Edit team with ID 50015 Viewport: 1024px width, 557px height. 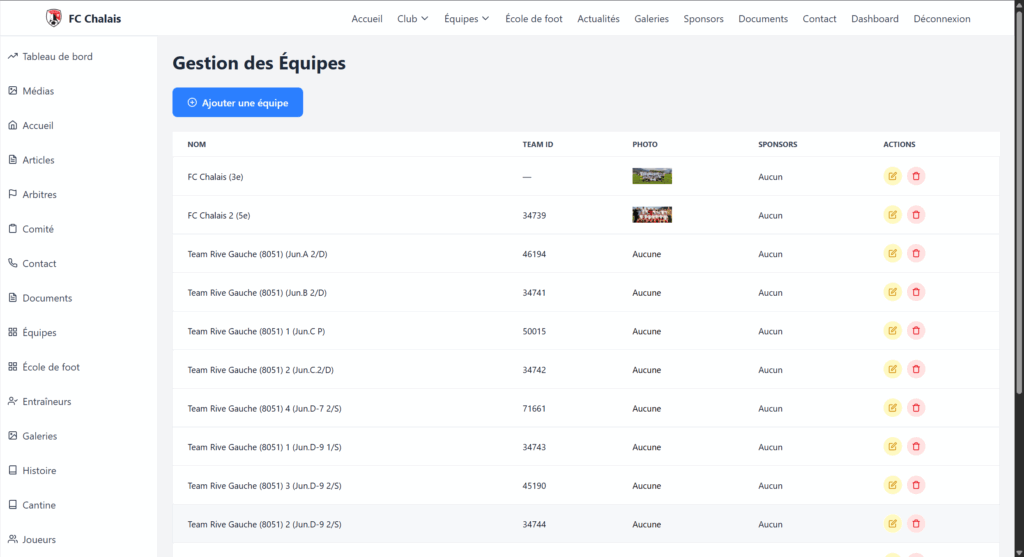[x=892, y=330]
